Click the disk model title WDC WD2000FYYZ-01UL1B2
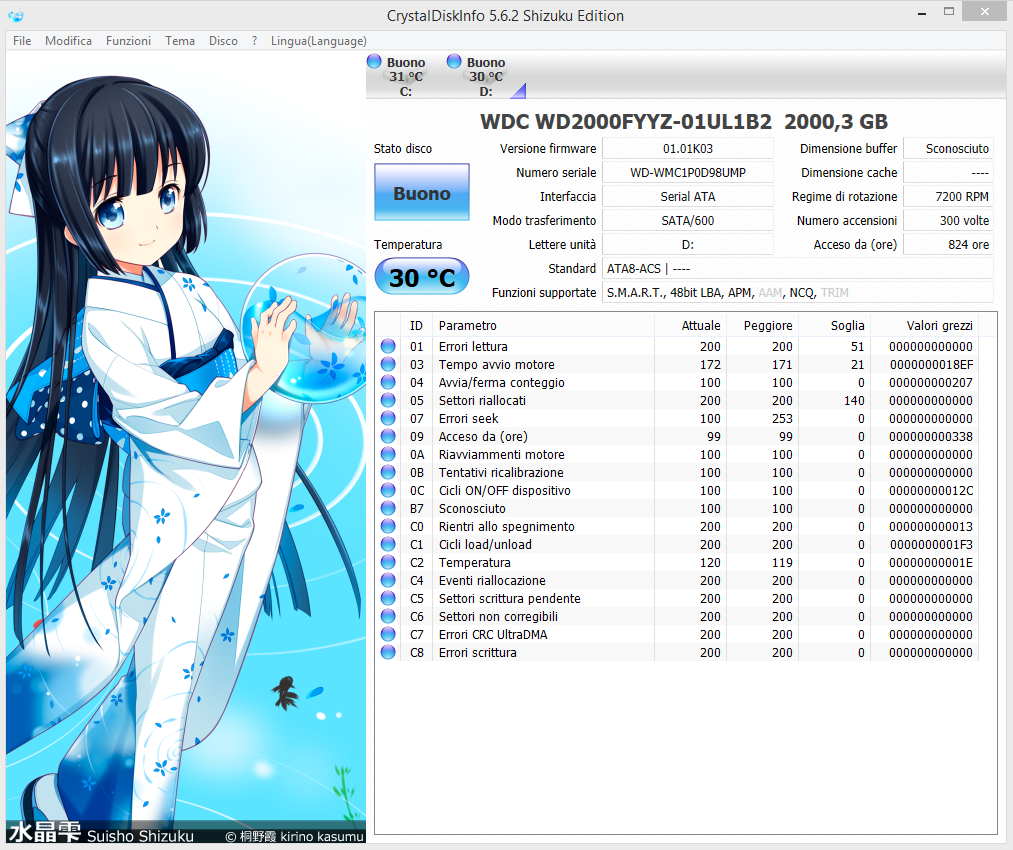The image size is (1013, 850). tap(626, 121)
